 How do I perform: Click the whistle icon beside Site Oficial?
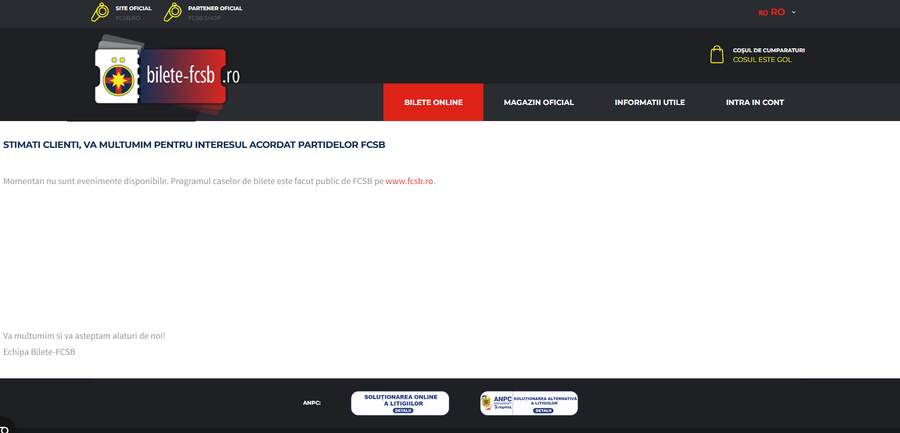[x=100, y=12]
